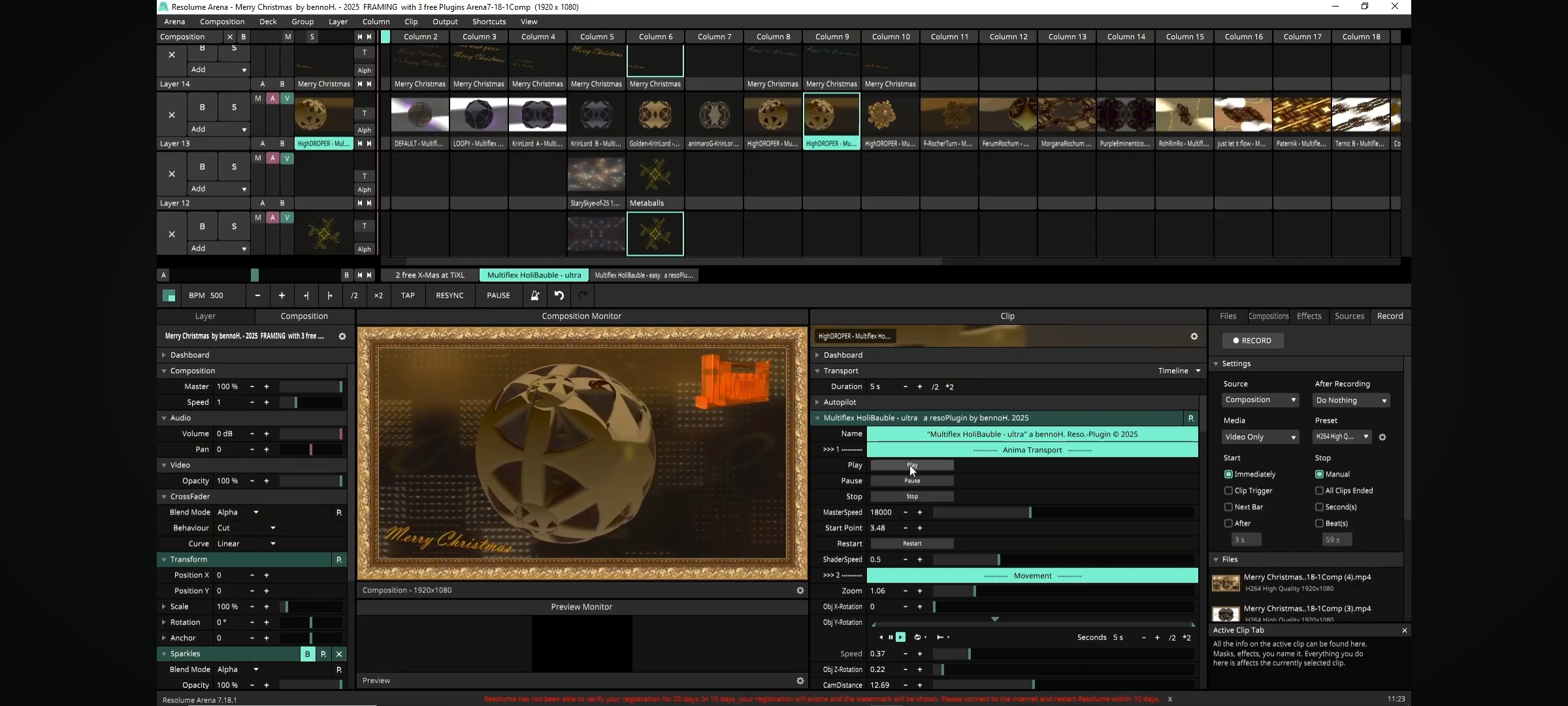1568x706 pixels.
Task: Open the Shortcuts menu
Action: [x=489, y=22]
